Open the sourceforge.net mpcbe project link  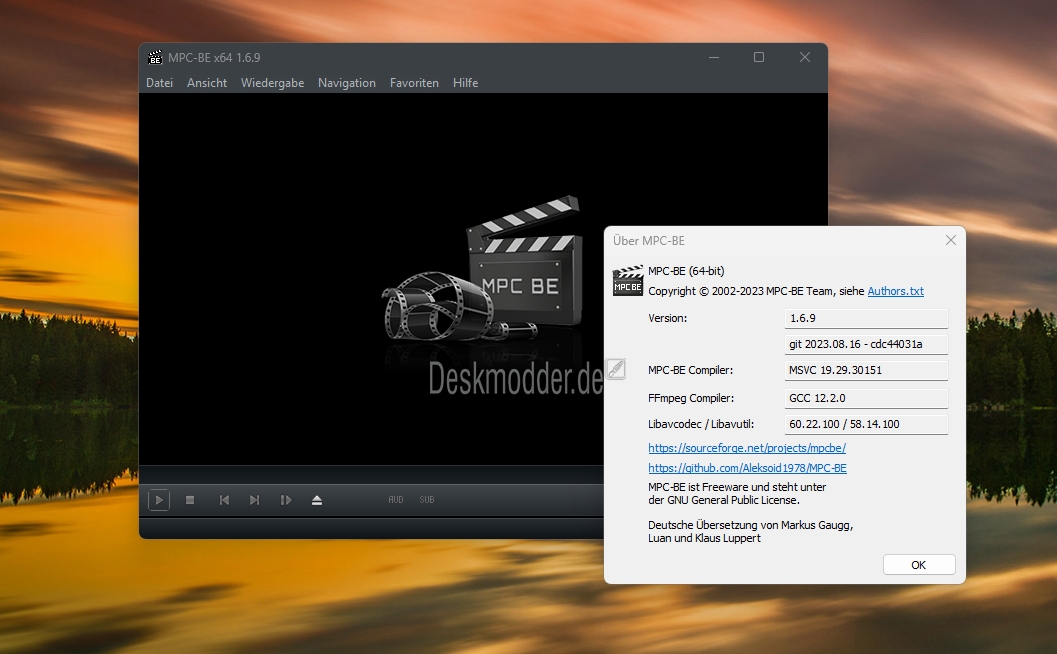(747, 448)
